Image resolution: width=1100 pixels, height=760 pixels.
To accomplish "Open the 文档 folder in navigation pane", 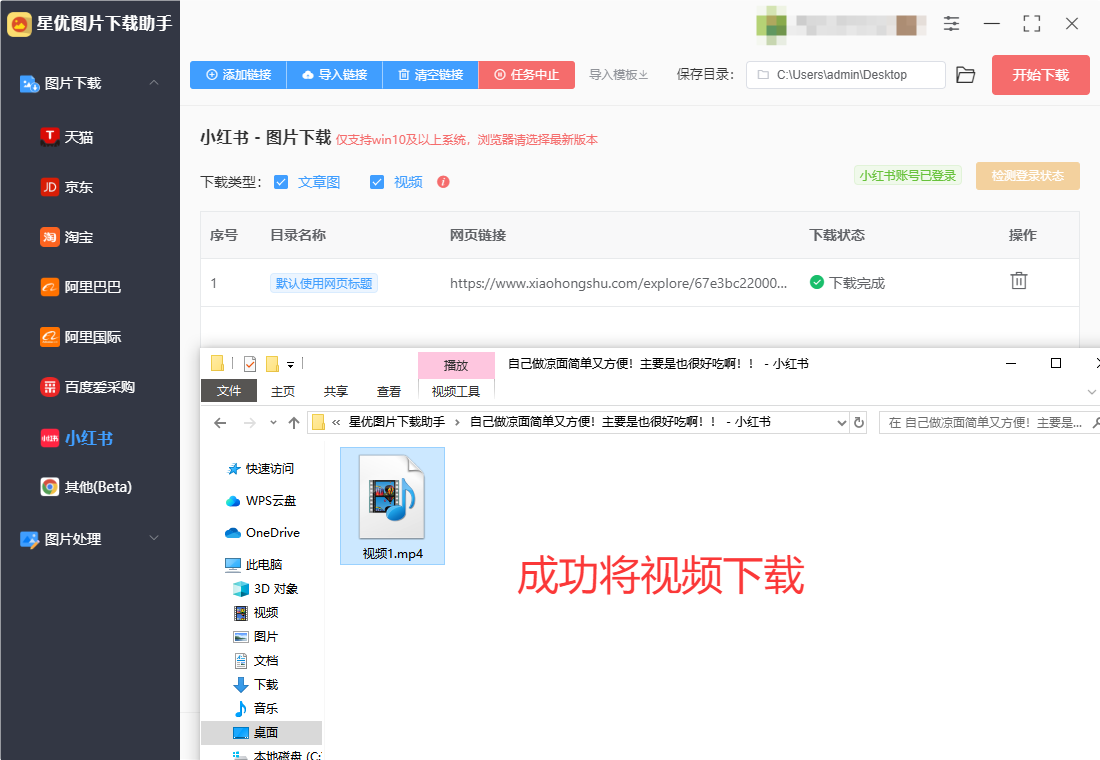I will pyautogui.click(x=256, y=660).
